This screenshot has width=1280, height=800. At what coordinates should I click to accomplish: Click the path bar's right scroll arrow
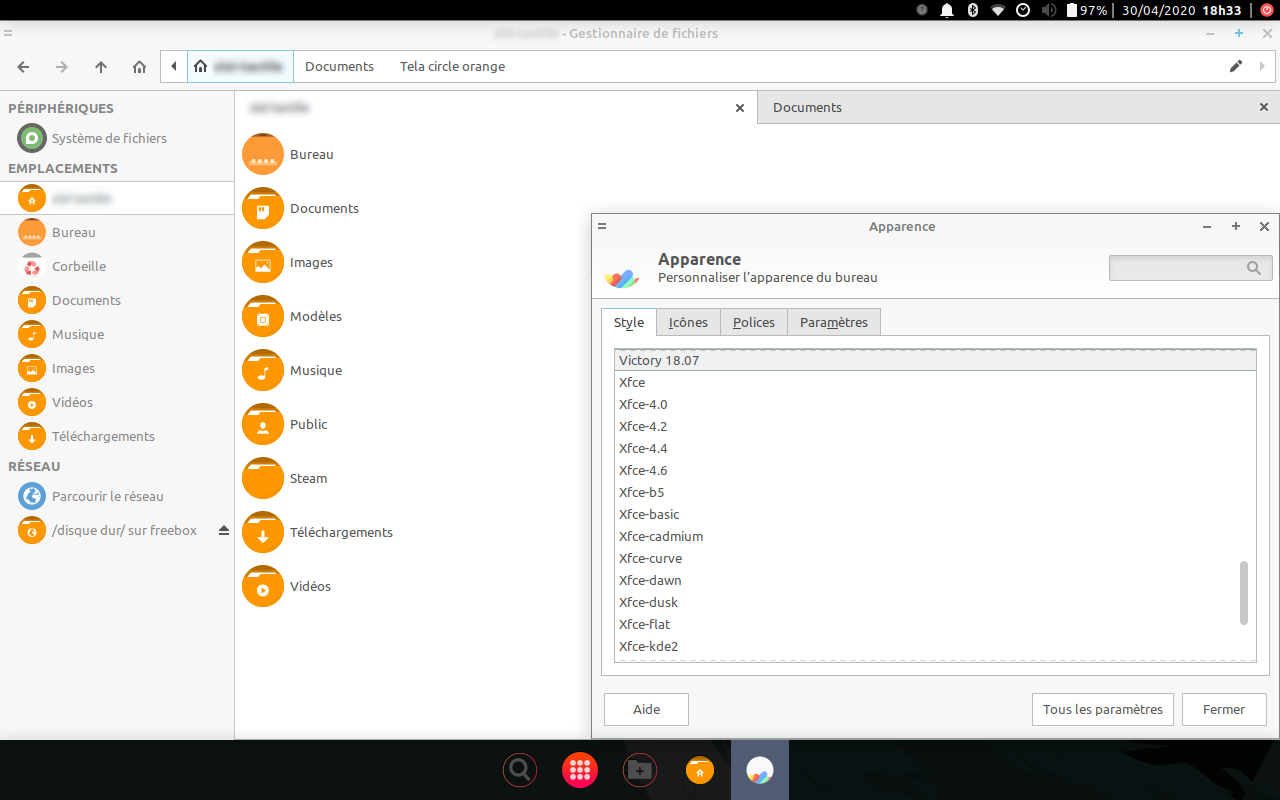click(x=1262, y=67)
